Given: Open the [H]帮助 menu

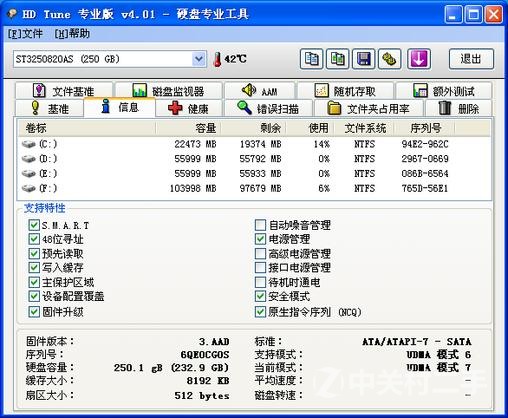Looking at the screenshot, I should click(x=72, y=34).
